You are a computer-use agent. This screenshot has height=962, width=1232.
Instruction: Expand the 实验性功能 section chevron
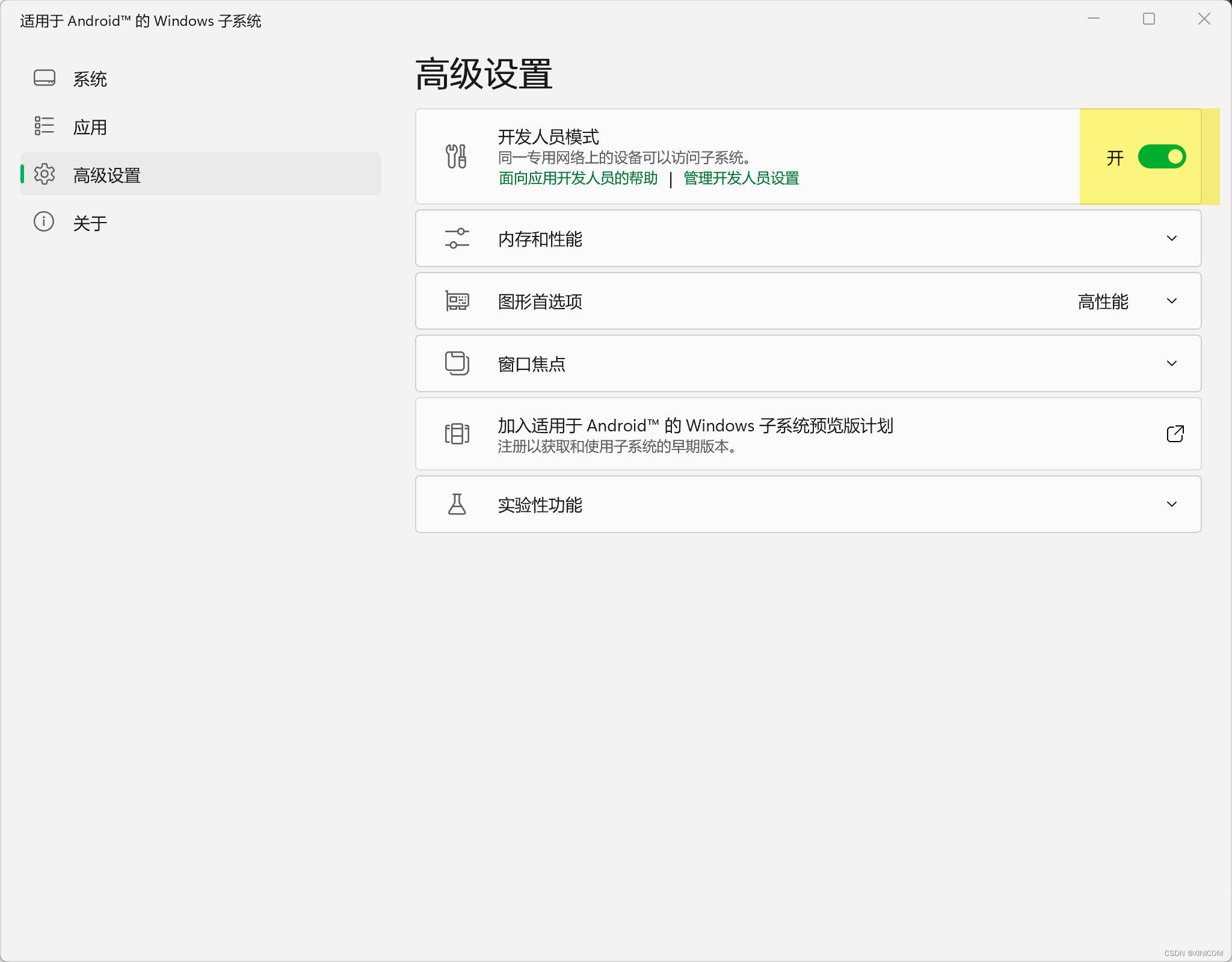pos(1171,504)
